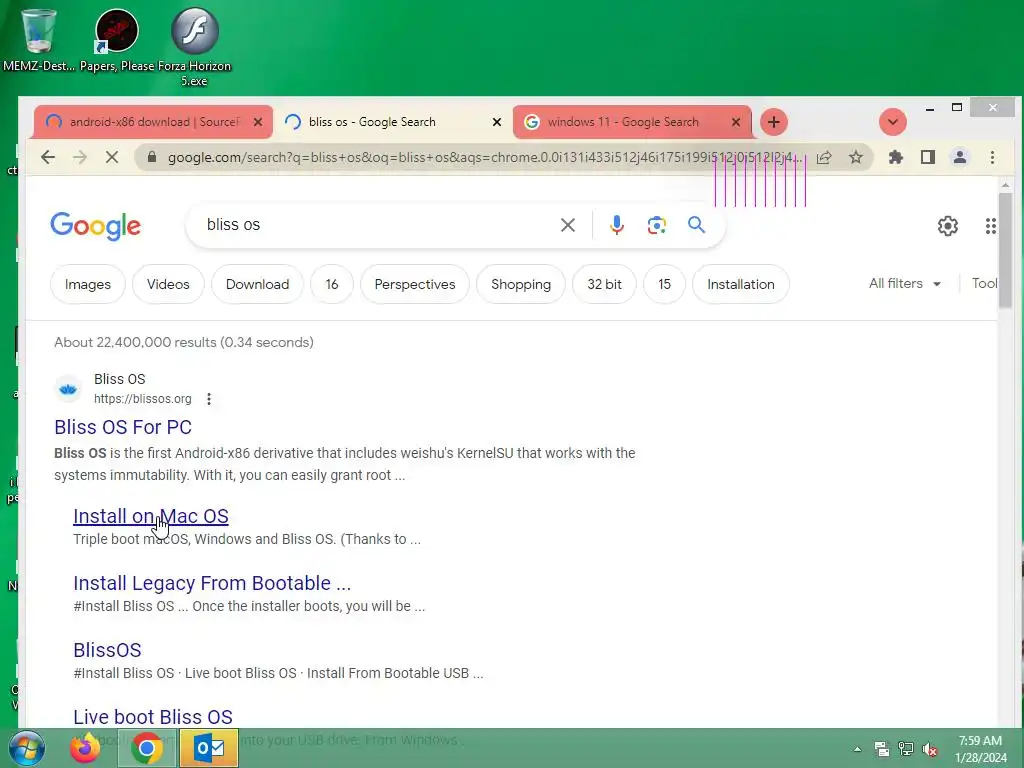The image size is (1024, 768).
Task: Close the windows 11 search tab
Action: coord(736,122)
